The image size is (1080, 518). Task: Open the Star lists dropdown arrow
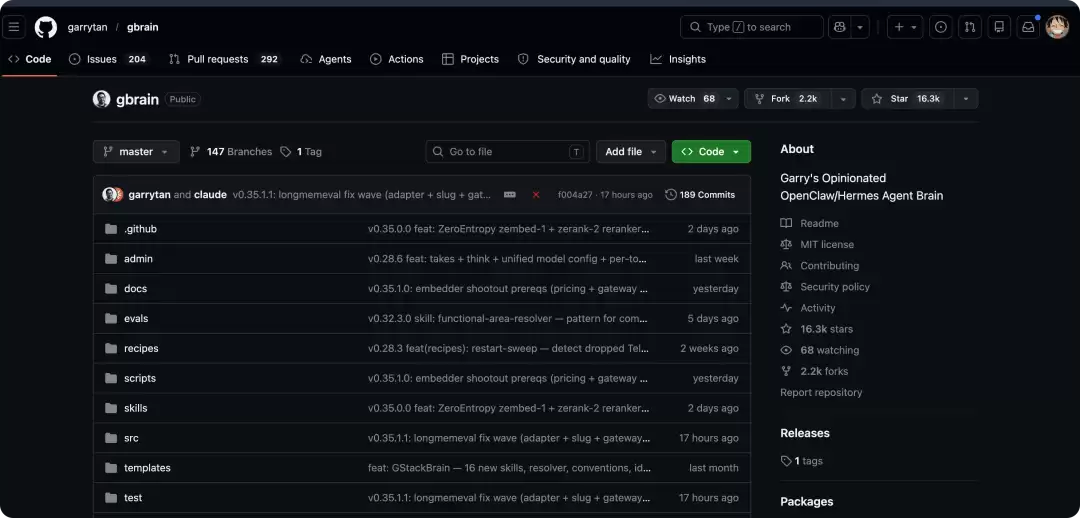click(x=966, y=99)
